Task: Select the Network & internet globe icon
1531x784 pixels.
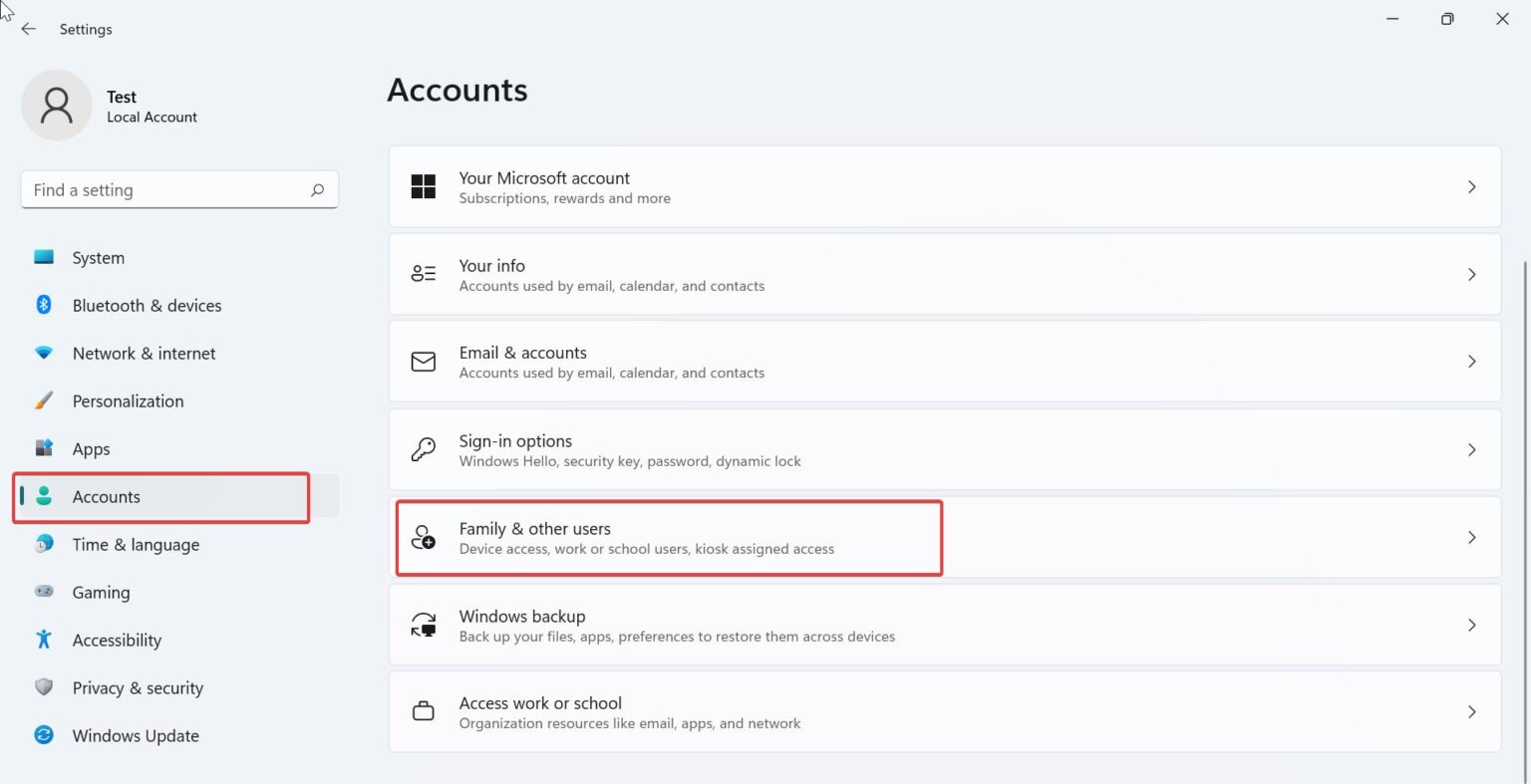Action: 45,353
